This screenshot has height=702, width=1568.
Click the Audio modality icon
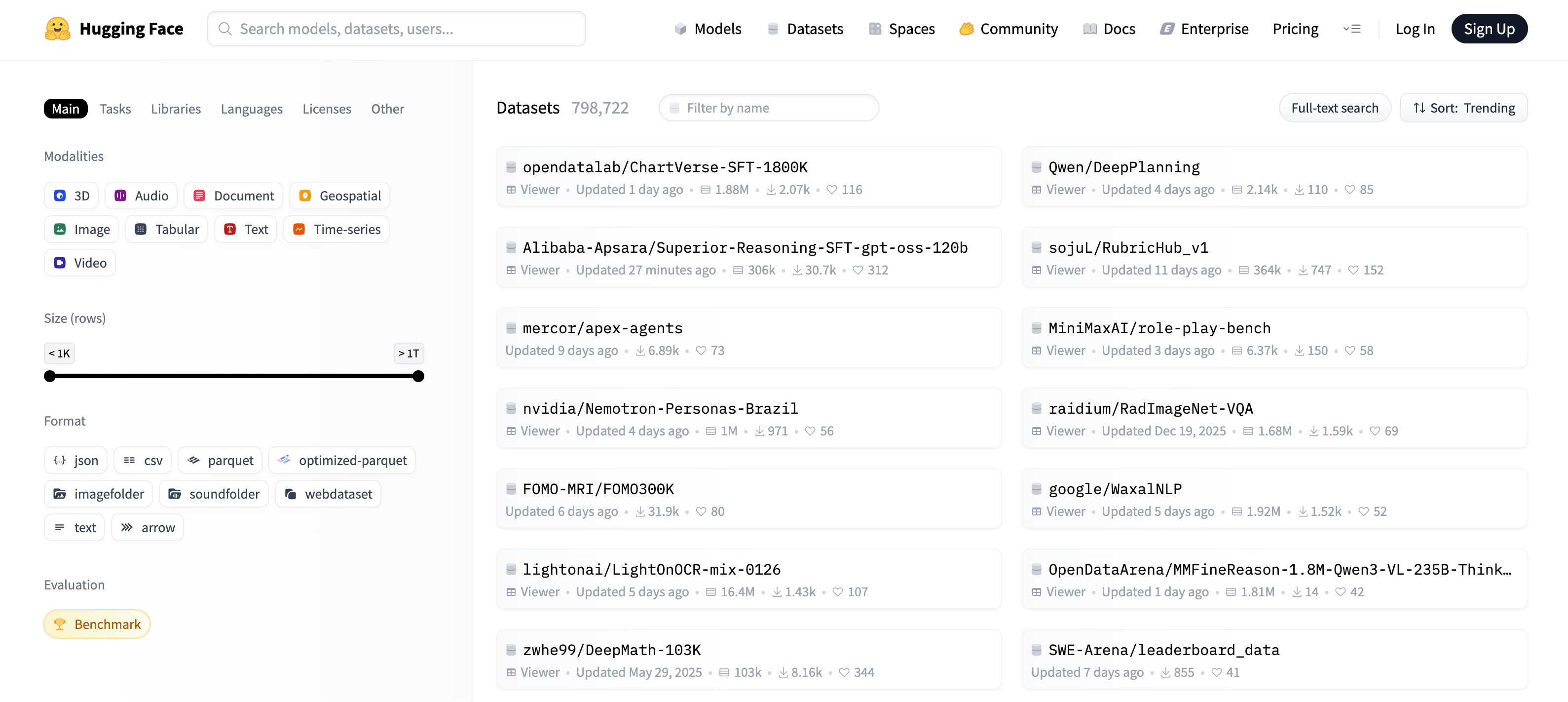[120, 195]
